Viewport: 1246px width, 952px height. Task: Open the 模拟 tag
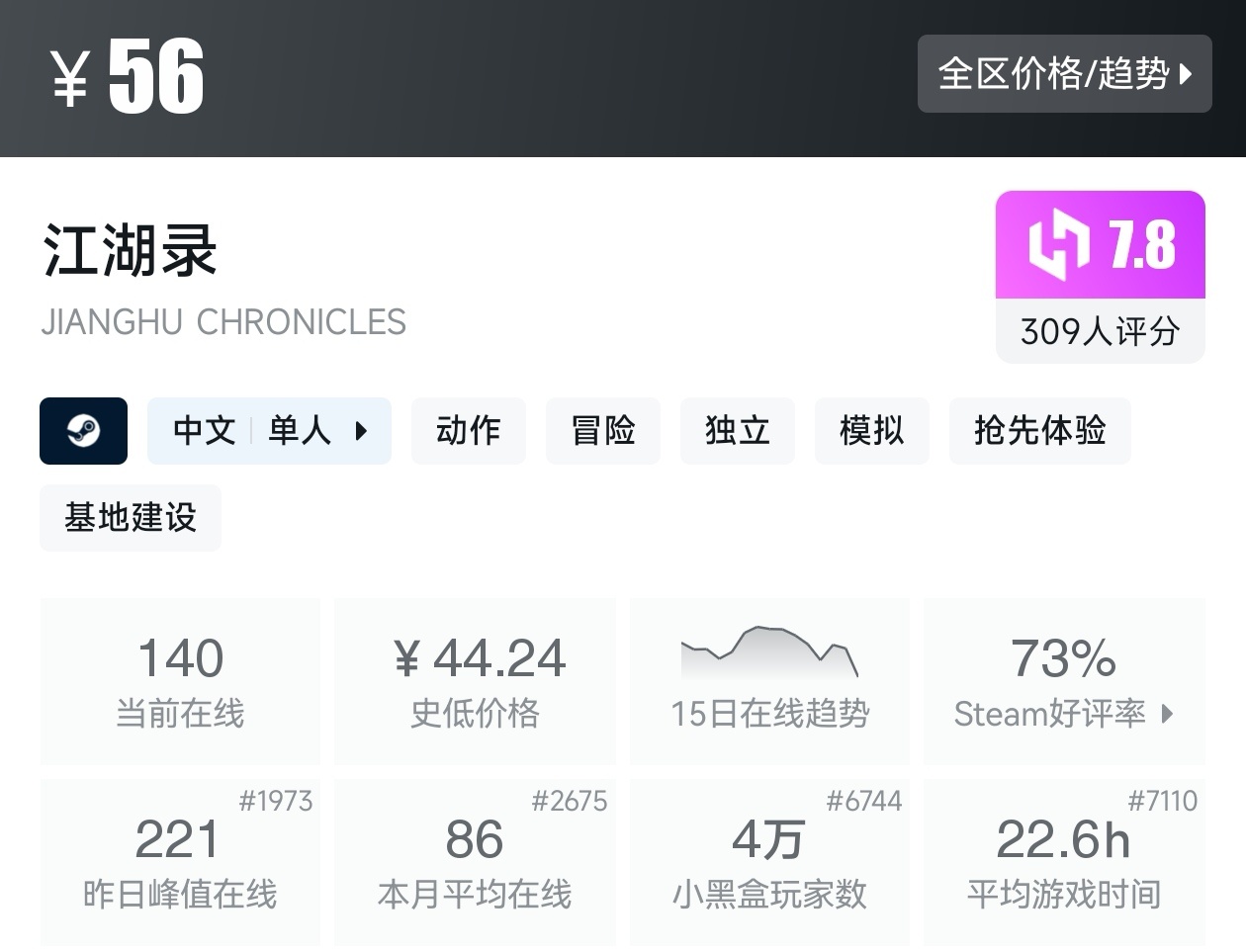(871, 431)
